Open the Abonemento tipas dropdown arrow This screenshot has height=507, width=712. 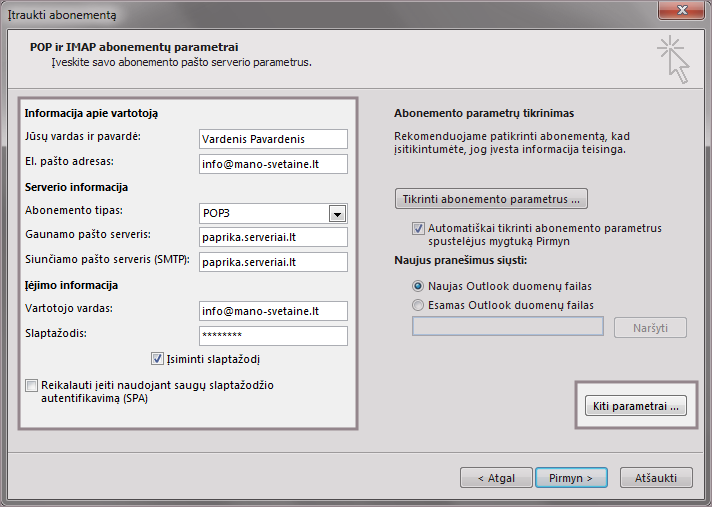(337, 213)
